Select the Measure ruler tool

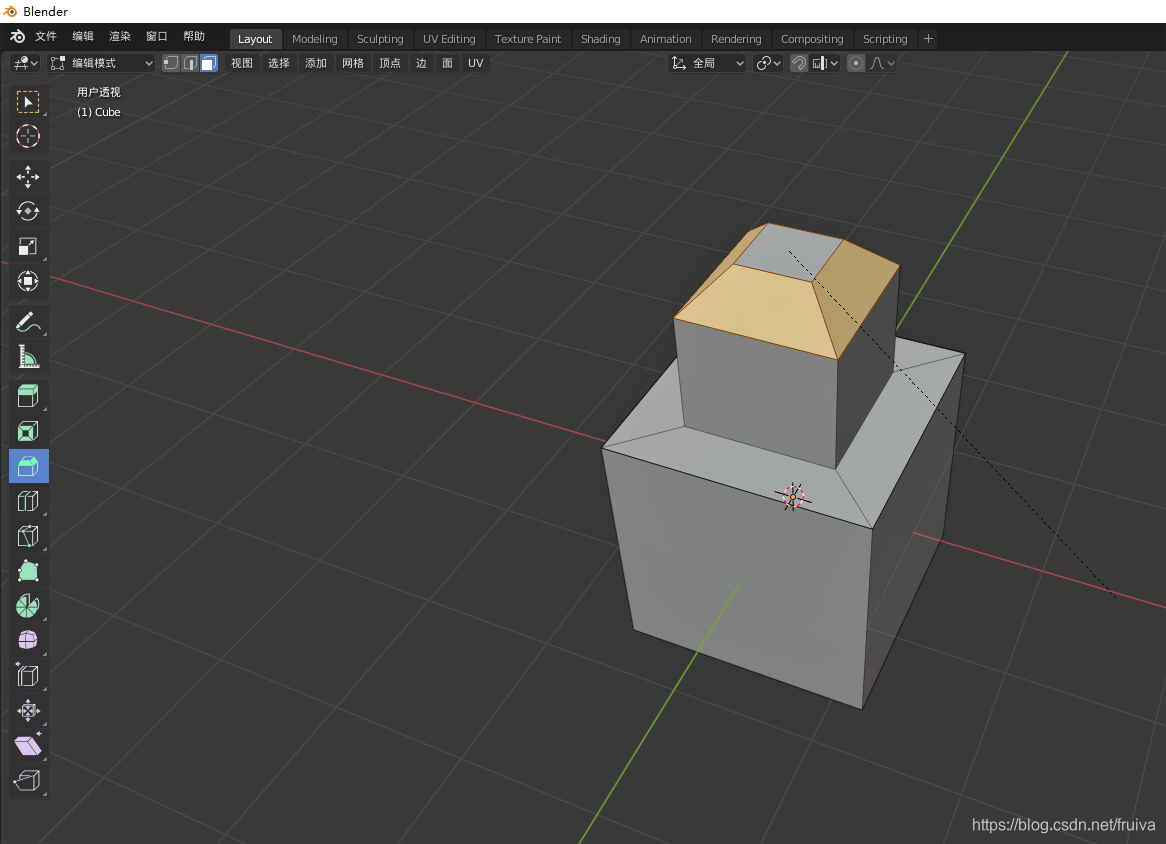[x=28, y=357]
